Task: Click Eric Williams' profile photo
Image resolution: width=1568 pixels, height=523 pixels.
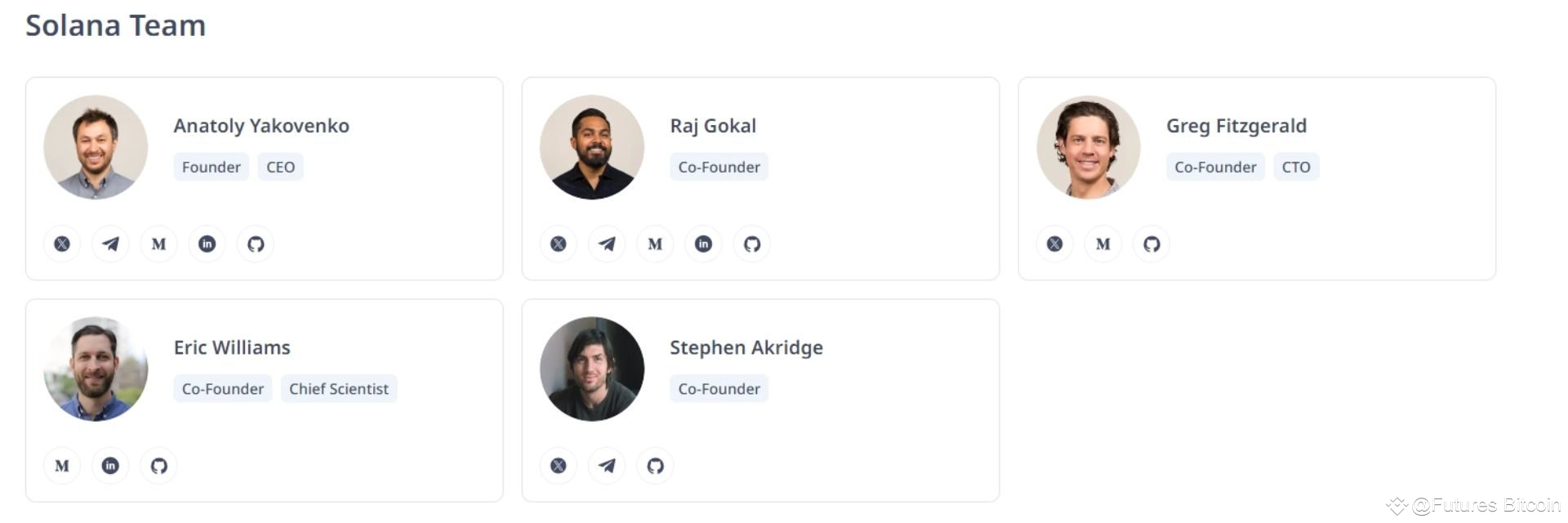Action: (95, 369)
